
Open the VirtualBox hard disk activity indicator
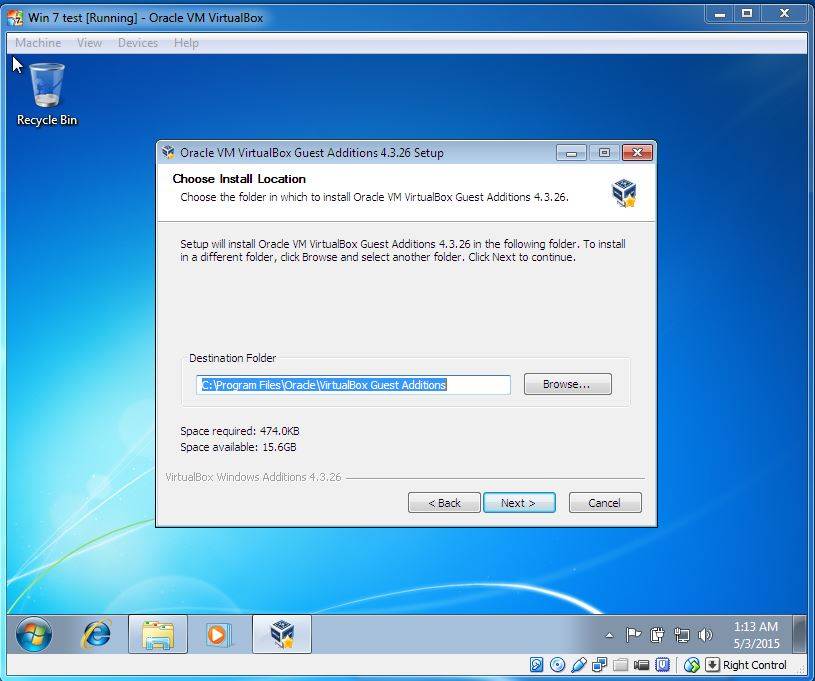tap(535, 665)
